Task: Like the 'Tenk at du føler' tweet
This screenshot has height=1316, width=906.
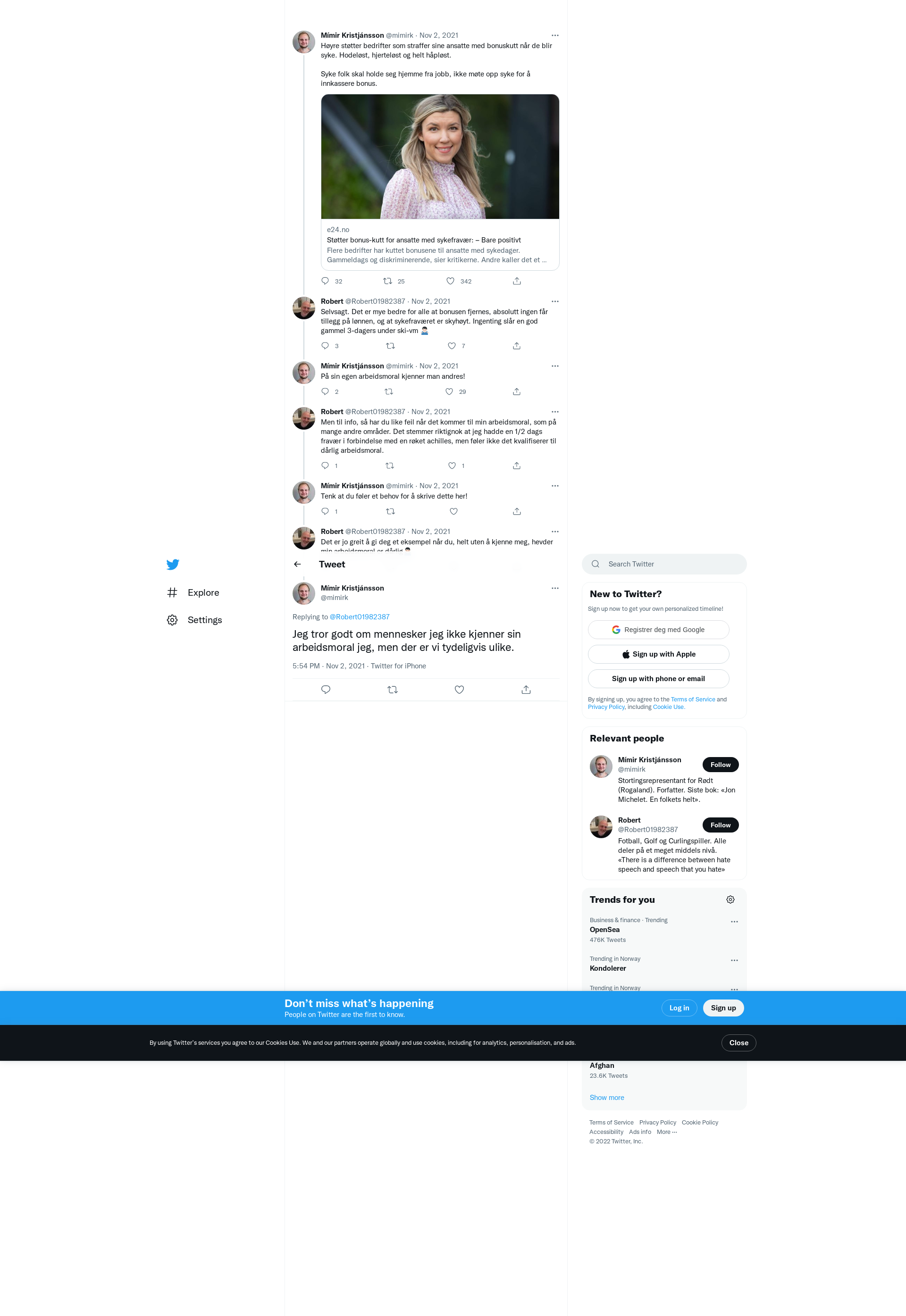Action: tap(453, 511)
